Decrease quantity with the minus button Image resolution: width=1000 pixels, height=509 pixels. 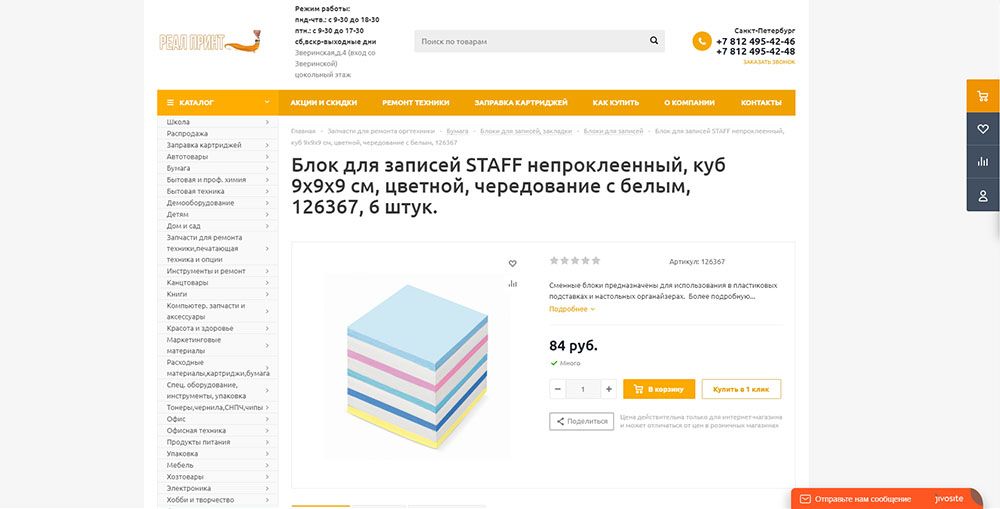pyautogui.click(x=558, y=389)
